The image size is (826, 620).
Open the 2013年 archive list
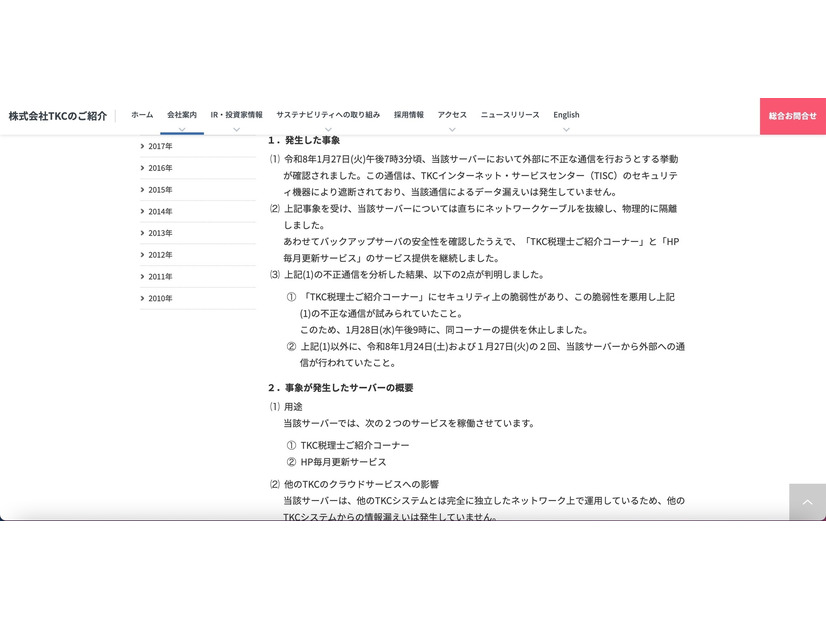(160, 233)
